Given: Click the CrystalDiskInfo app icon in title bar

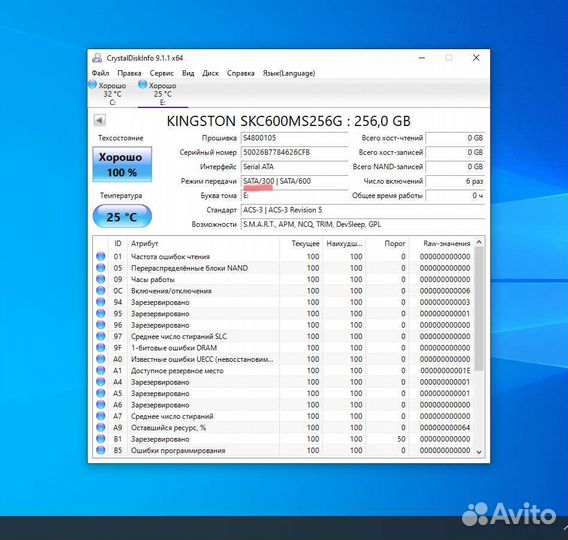Looking at the screenshot, I should (x=97, y=58).
